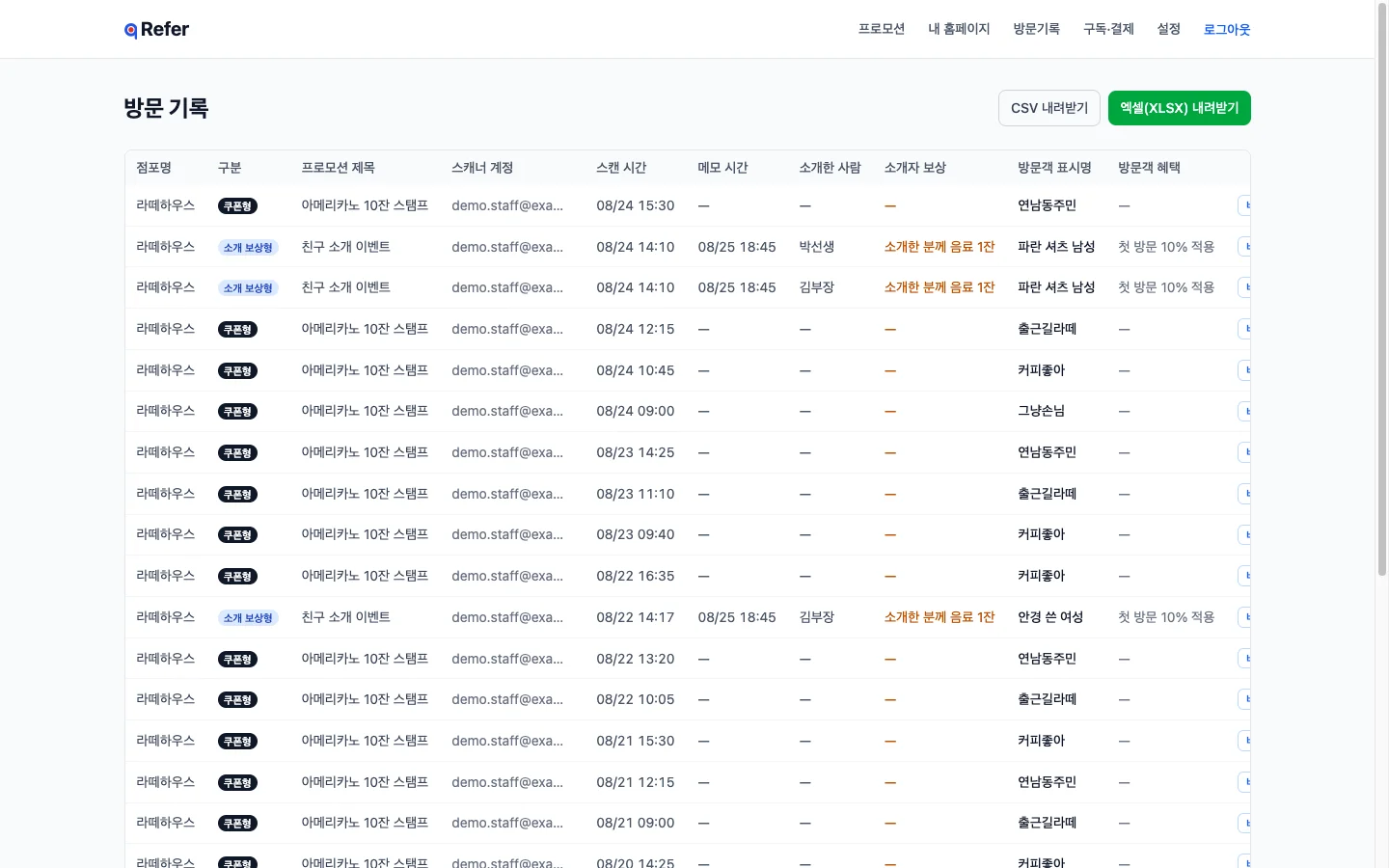Click demo.staff email in 08/21 15:30 row
This screenshot has height=868, width=1389.
[x=507, y=741]
